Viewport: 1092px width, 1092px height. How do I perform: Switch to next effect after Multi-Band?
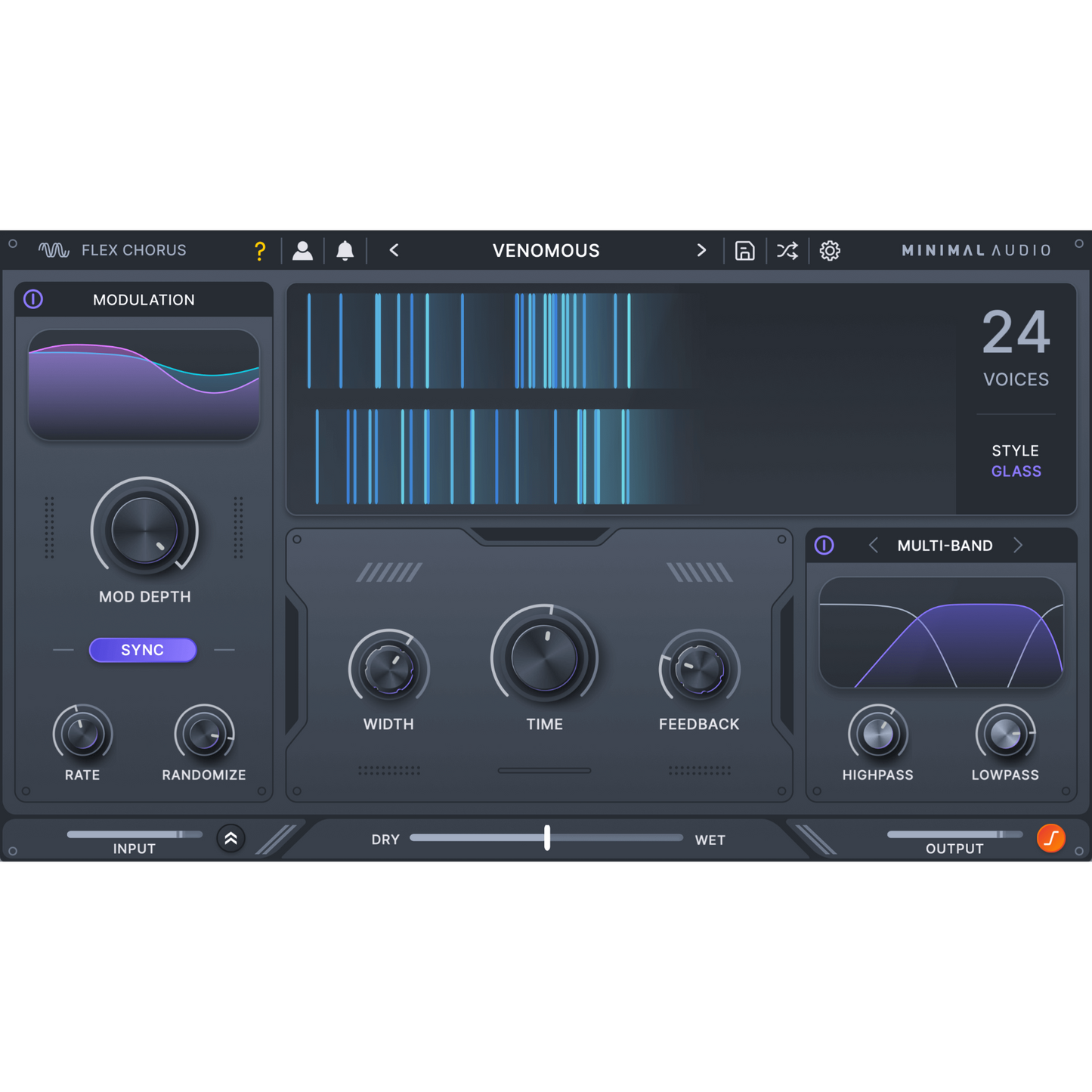1018,545
